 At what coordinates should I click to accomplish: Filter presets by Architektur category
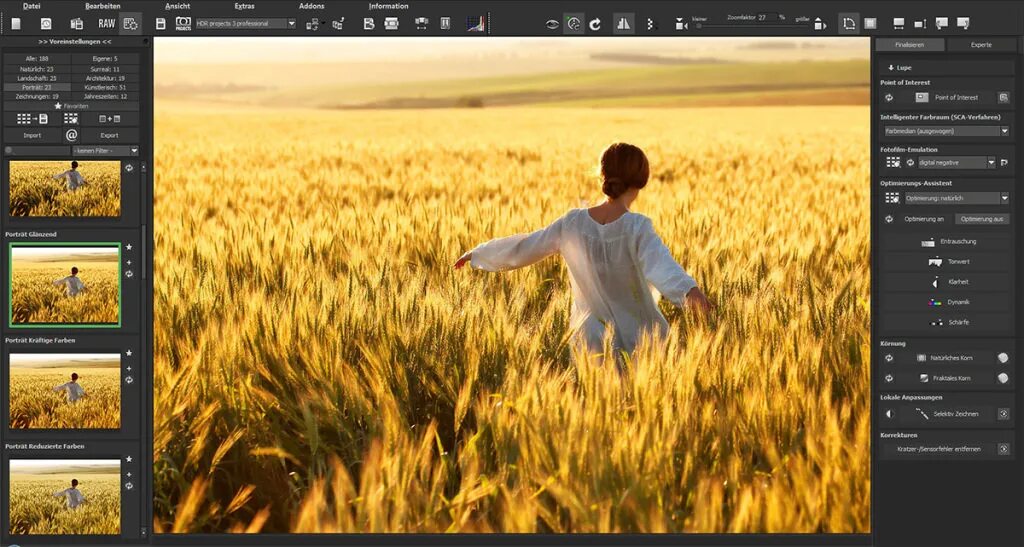[105, 78]
